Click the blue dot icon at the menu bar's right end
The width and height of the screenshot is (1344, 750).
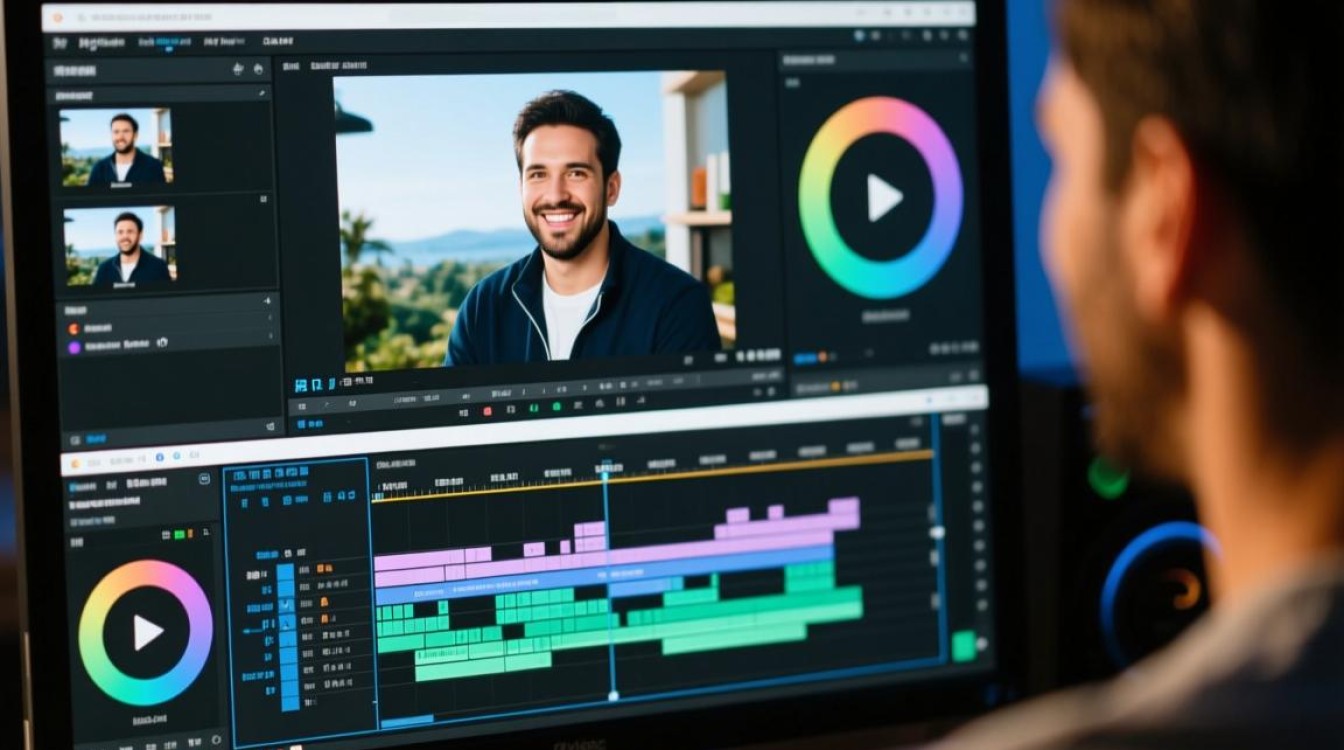point(859,36)
